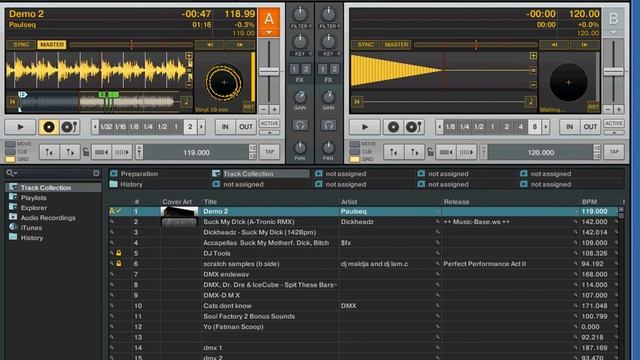Click Deck B CUP button
This screenshot has height=360, width=640.
click(414, 127)
